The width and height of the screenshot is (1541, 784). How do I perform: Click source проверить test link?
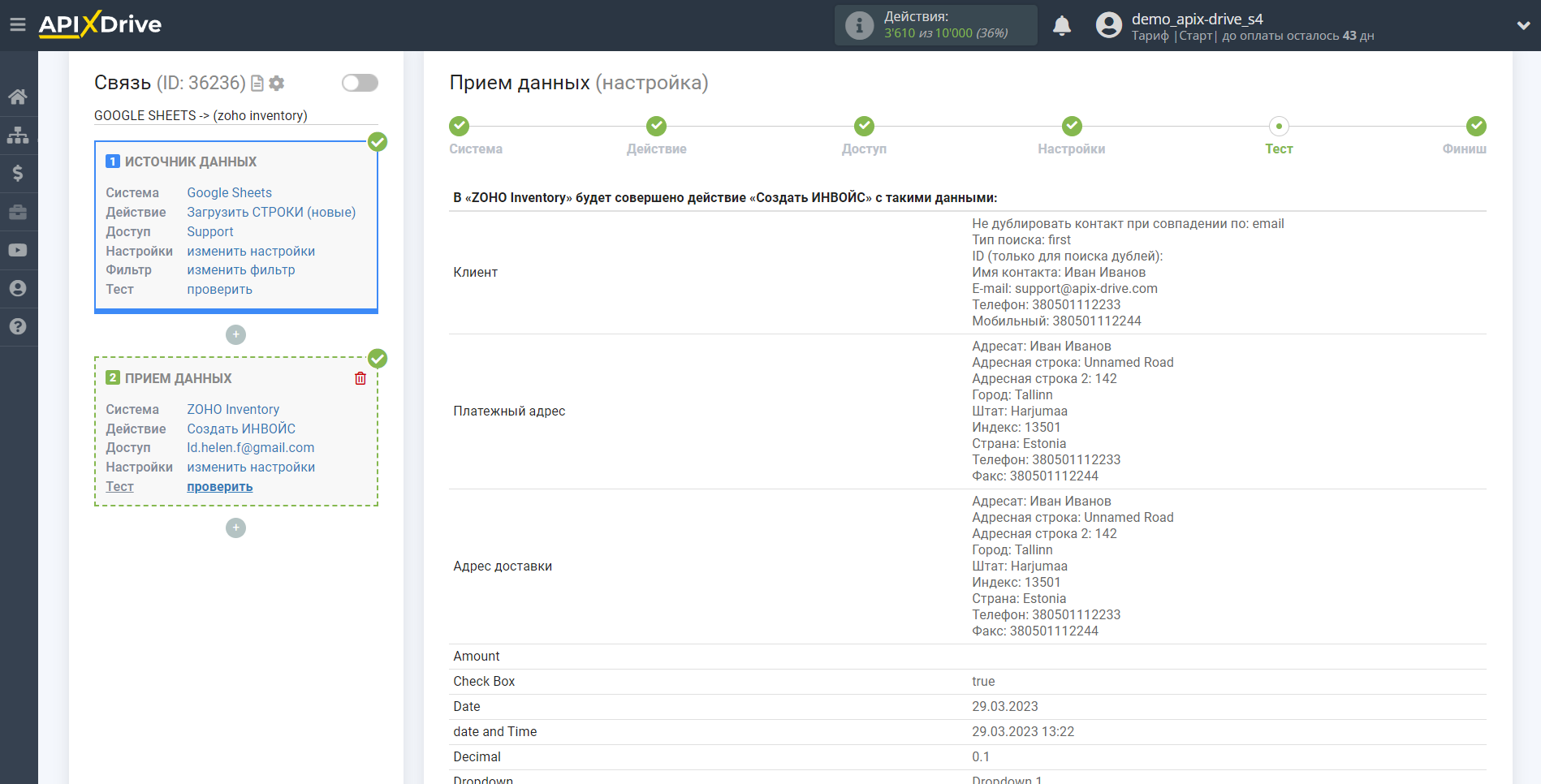[219, 289]
